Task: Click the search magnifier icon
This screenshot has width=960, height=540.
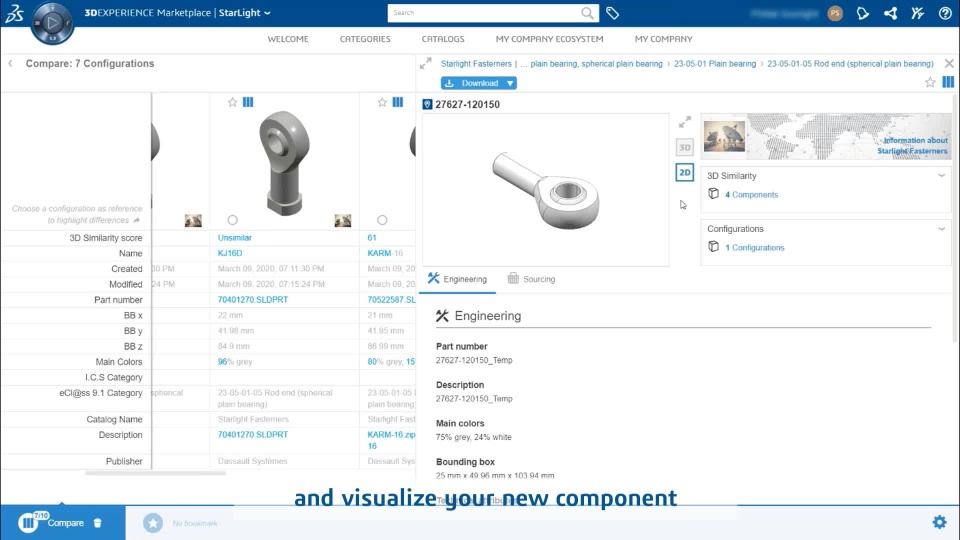Action: pos(587,13)
